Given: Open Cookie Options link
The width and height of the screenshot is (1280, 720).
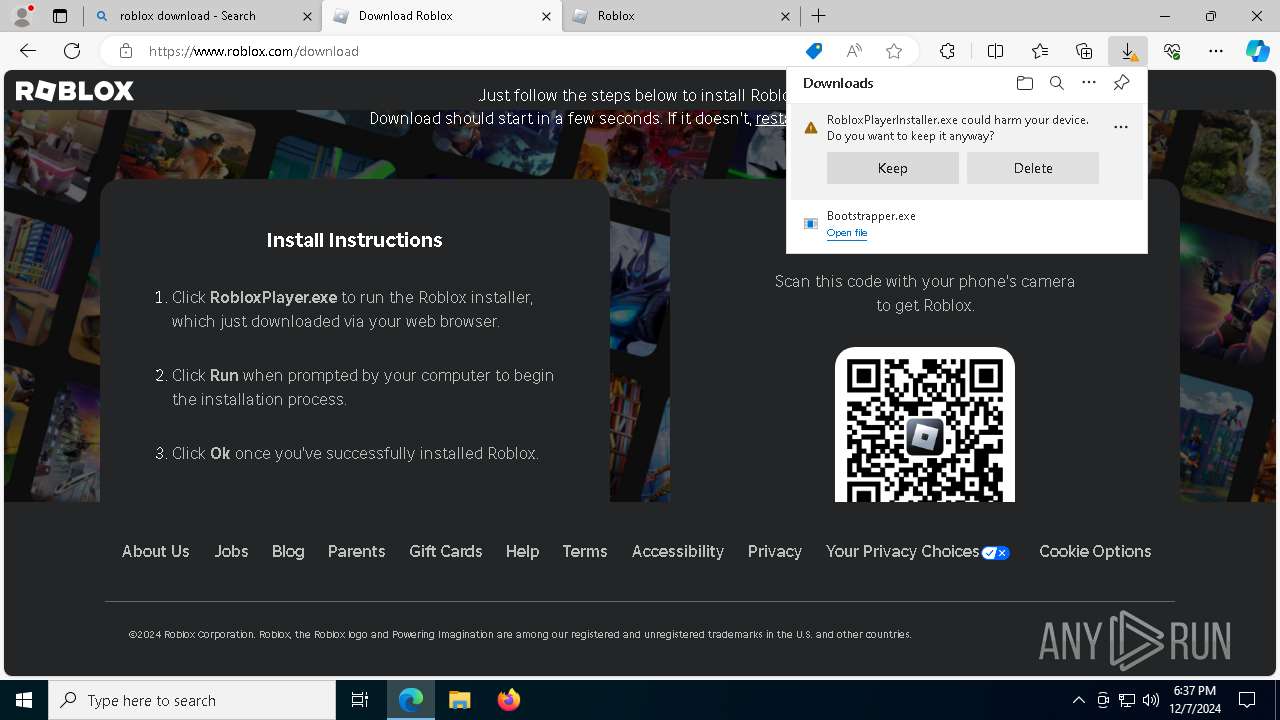Looking at the screenshot, I should pyautogui.click(x=1095, y=551).
